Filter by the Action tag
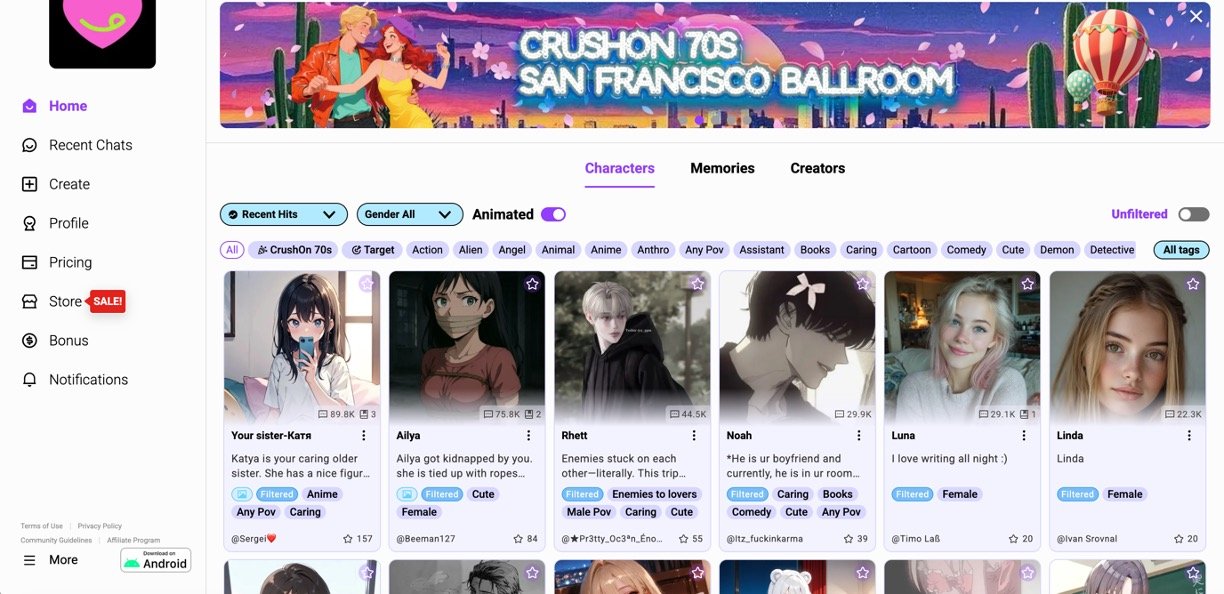 427,250
